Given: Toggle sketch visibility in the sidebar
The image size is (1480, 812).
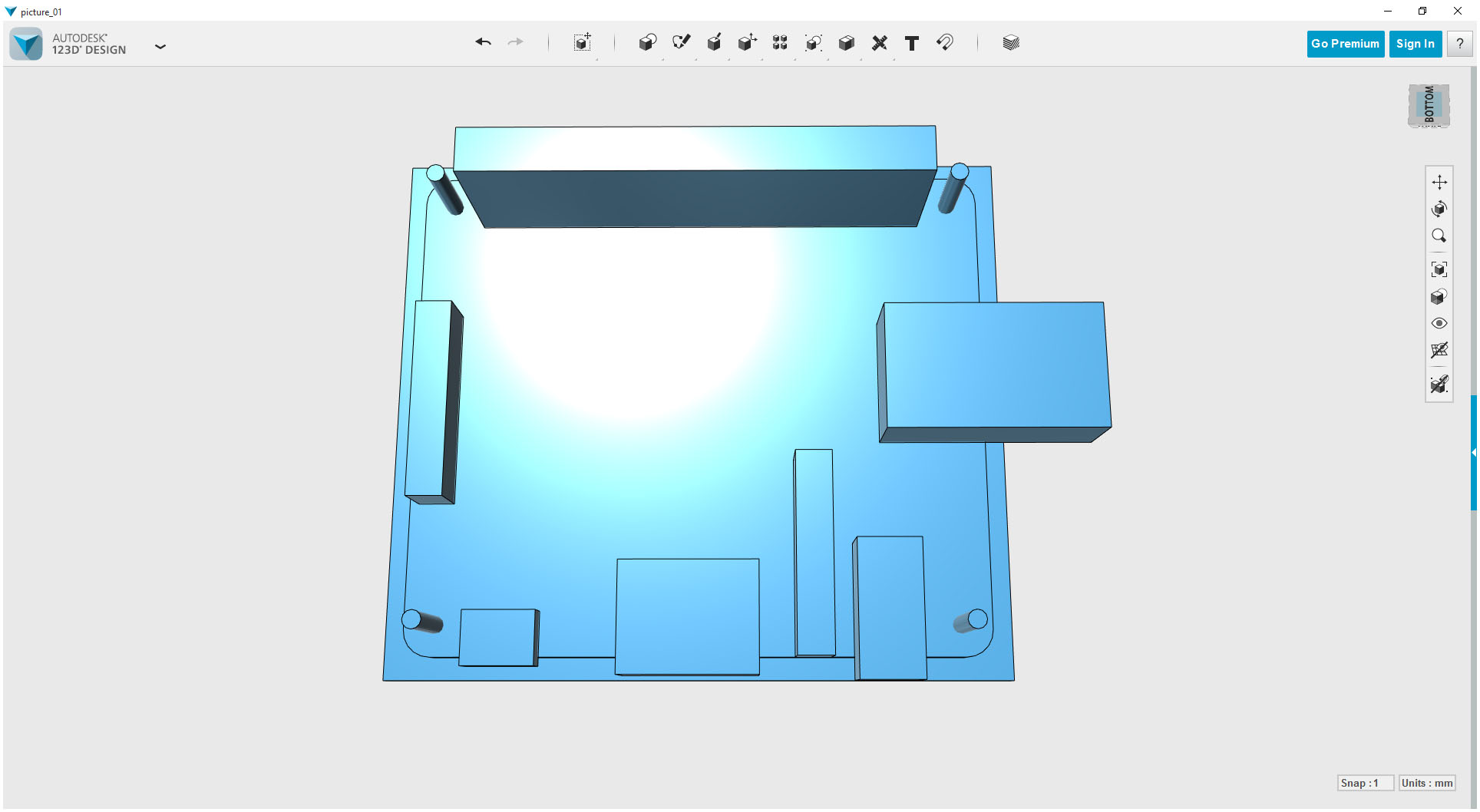Looking at the screenshot, I should 1440,385.
